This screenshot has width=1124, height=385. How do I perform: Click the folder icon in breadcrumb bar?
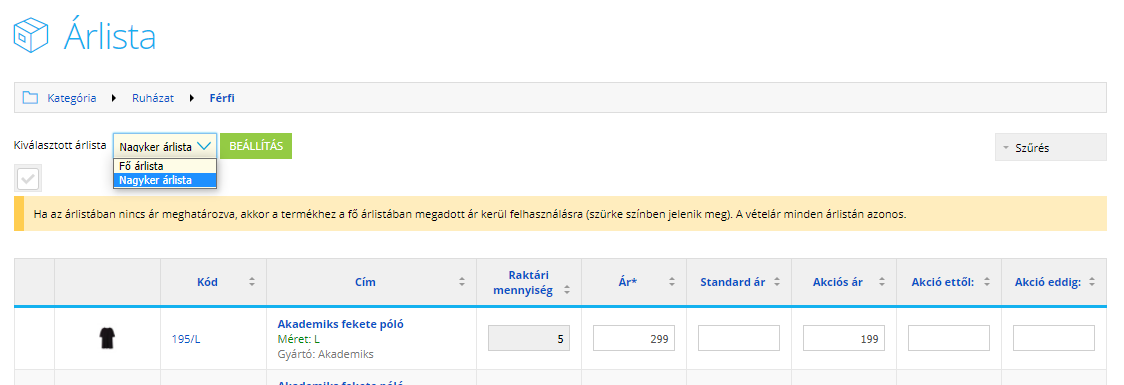pos(29,98)
